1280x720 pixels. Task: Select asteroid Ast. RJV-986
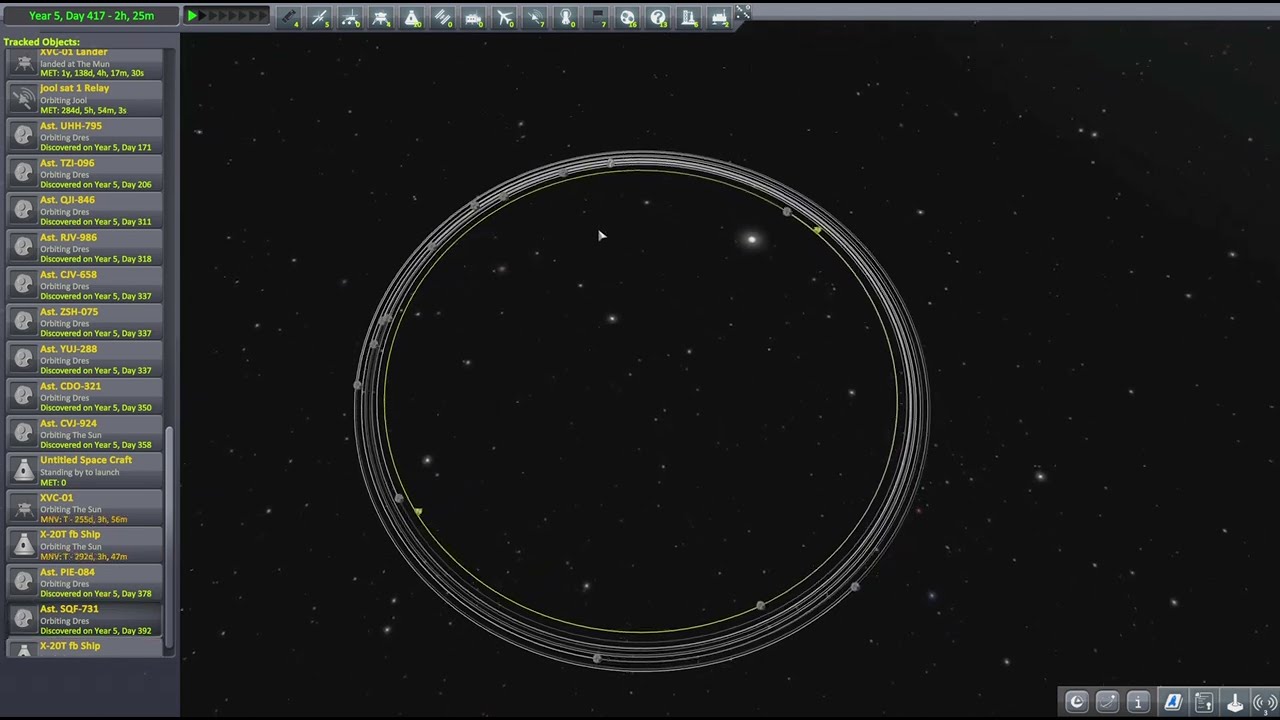point(85,247)
